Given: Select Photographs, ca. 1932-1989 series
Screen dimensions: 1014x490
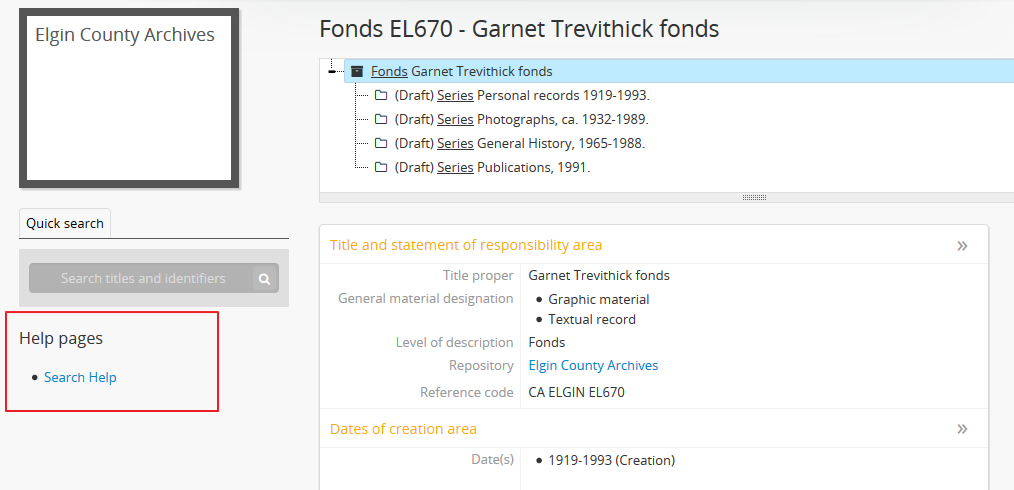Looking at the screenshot, I should [x=563, y=120].
